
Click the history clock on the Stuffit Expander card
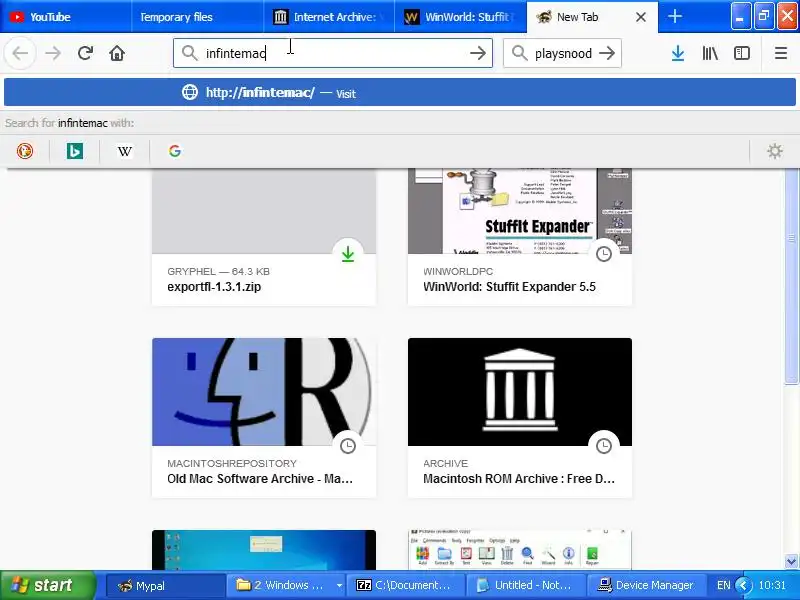(604, 254)
